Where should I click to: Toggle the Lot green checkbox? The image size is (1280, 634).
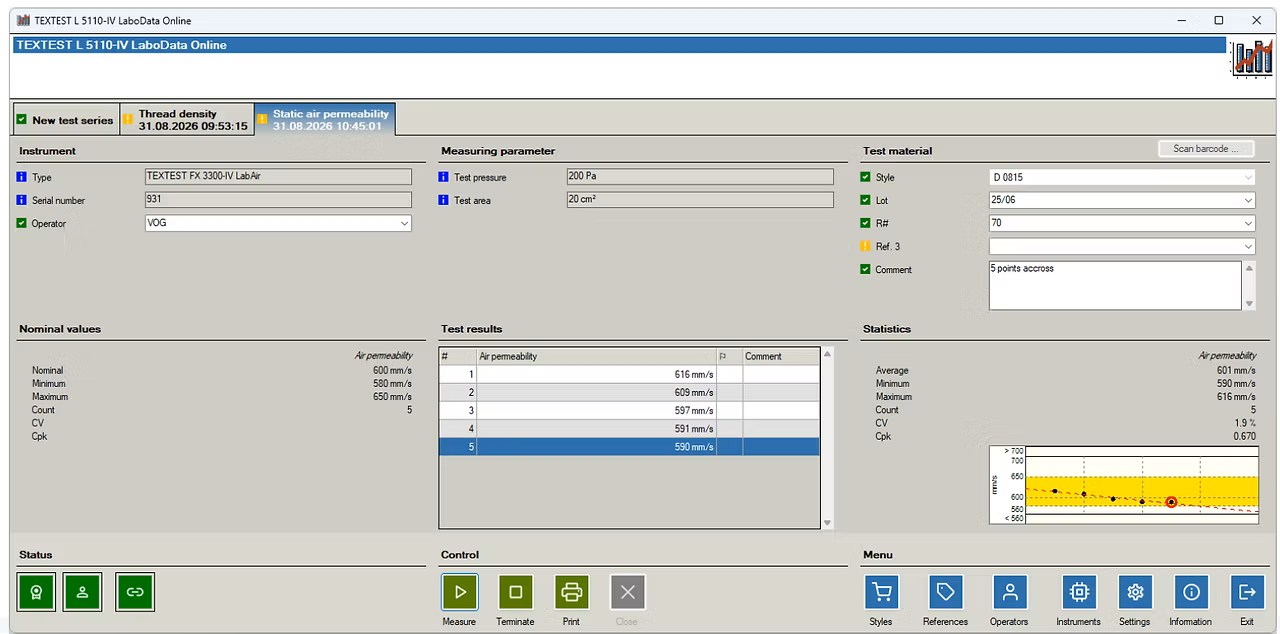click(866, 200)
